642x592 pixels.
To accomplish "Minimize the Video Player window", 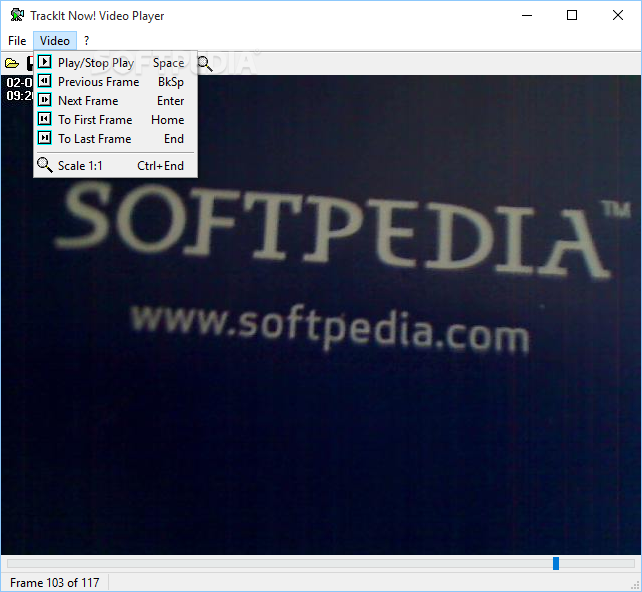I will [x=527, y=16].
